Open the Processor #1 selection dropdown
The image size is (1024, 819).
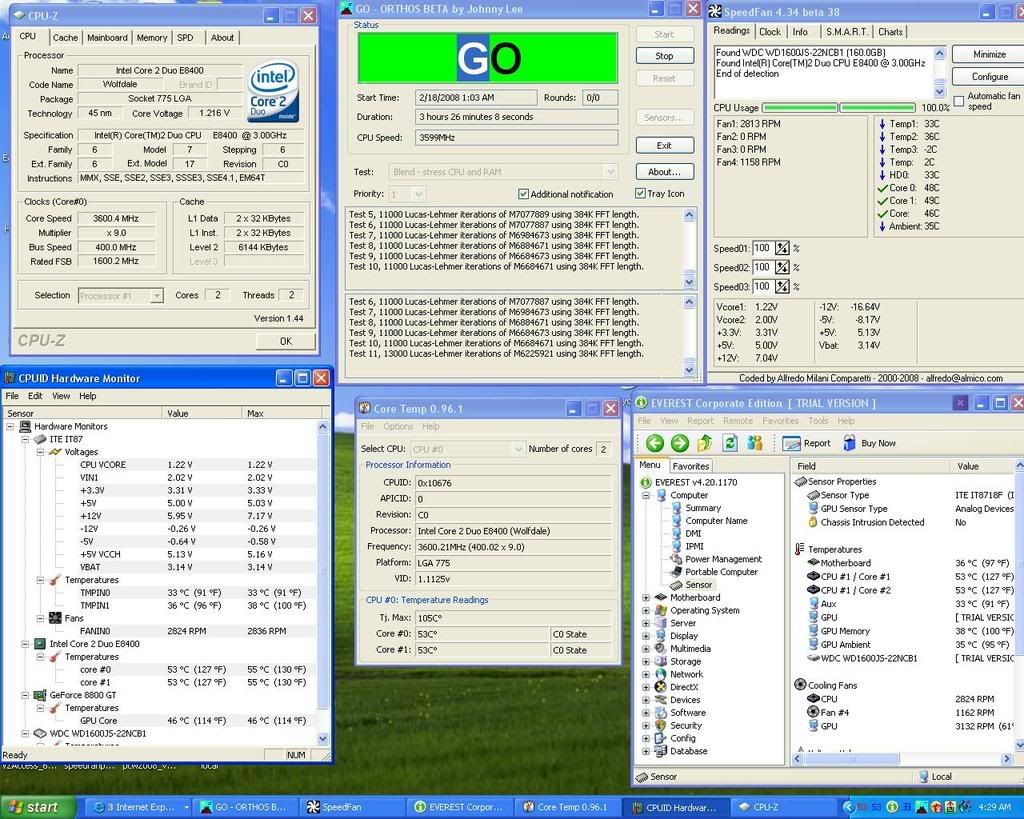(x=156, y=296)
